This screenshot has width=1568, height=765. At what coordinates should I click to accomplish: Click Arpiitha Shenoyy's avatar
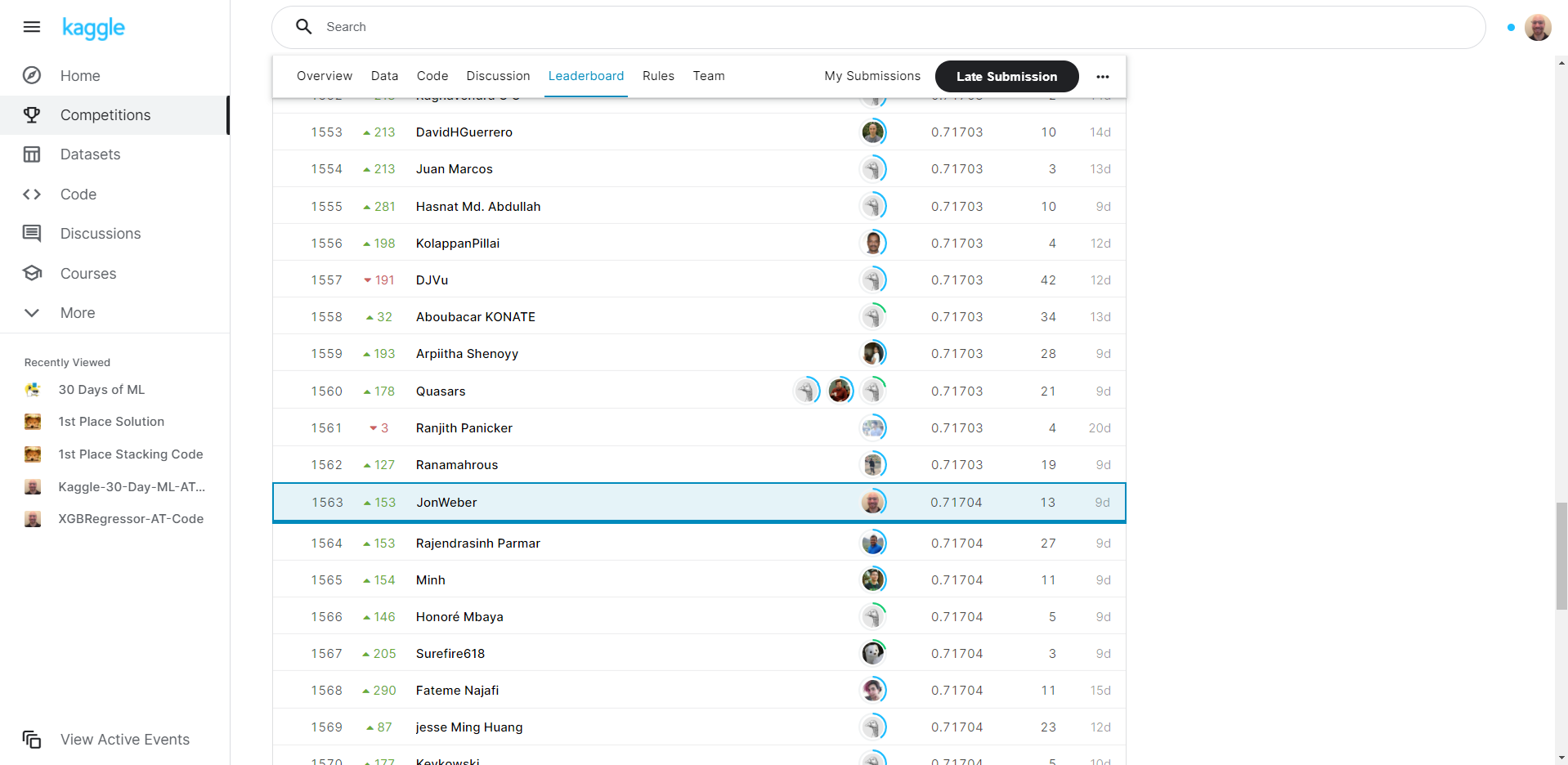tap(873, 353)
